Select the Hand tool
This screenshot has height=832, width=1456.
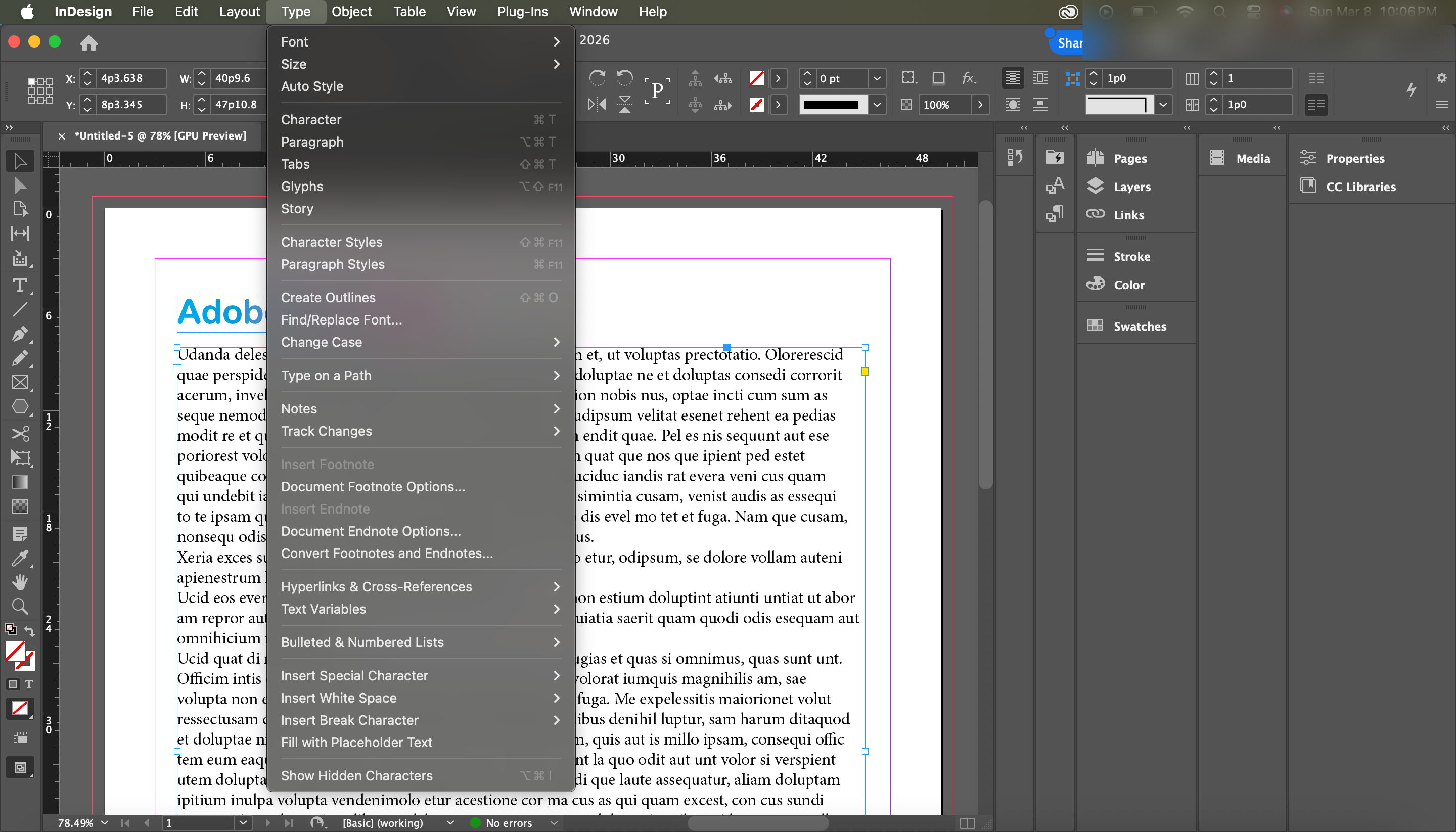click(20, 582)
